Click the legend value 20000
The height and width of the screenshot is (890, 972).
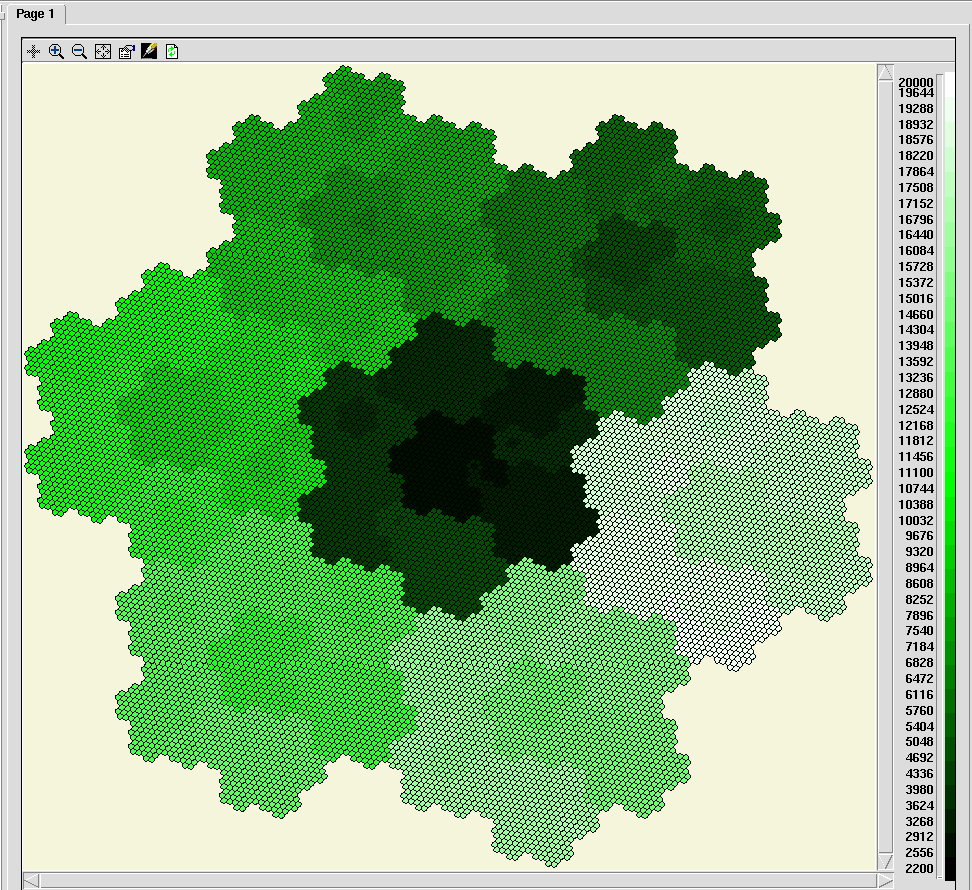pyautogui.click(x=916, y=82)
